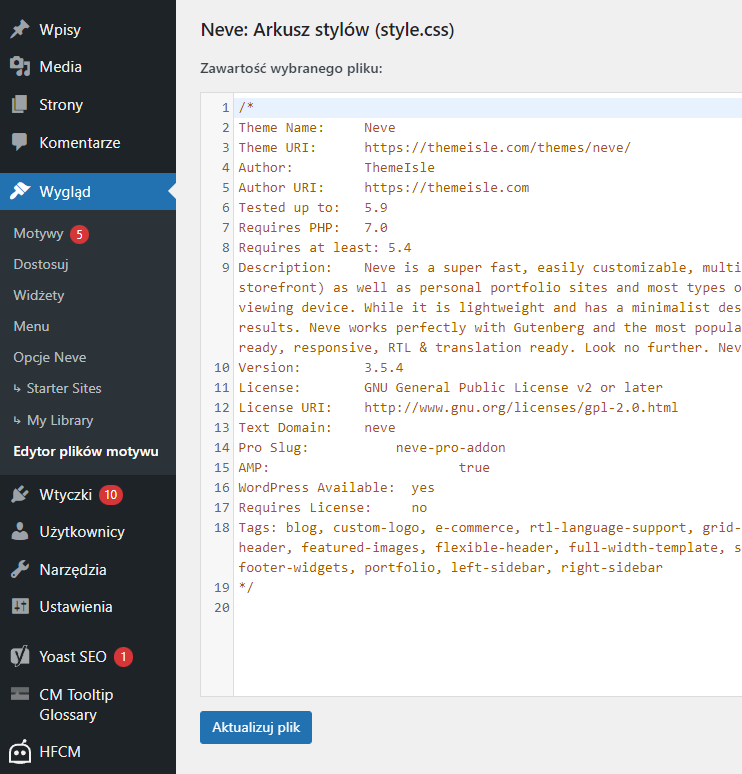Click the Yoast SEO notification badge
Image resolution: width=742 pixels, height=774 pixels.
(123, 657)
